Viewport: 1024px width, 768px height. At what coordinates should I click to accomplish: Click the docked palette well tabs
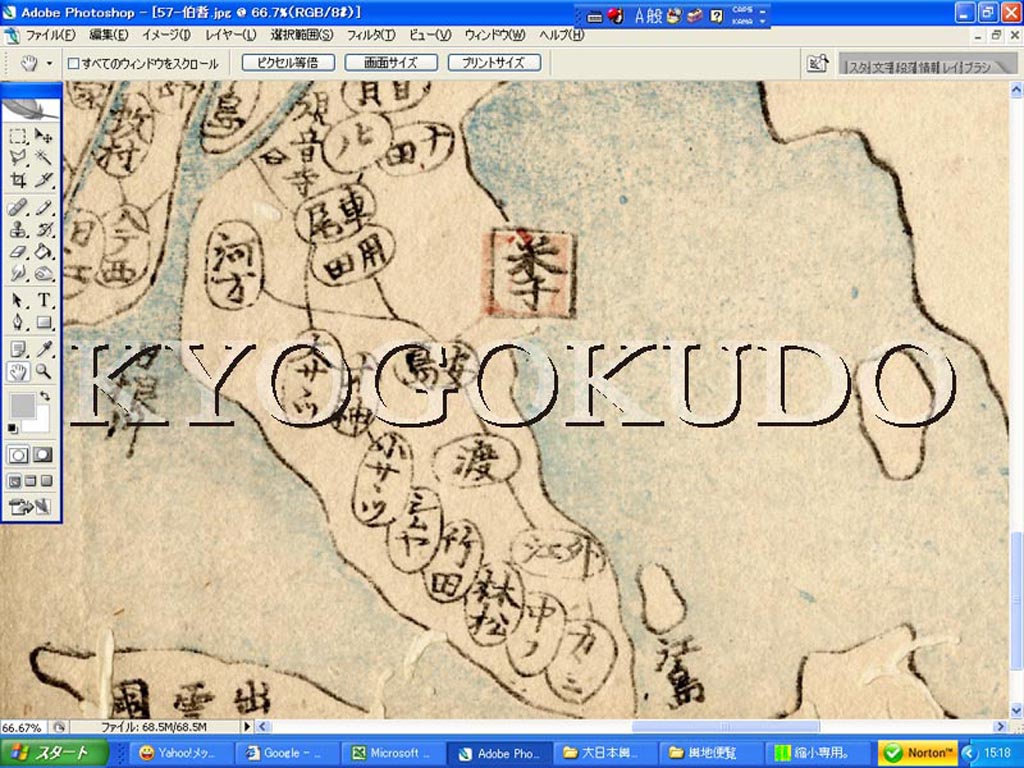[926, 64]
